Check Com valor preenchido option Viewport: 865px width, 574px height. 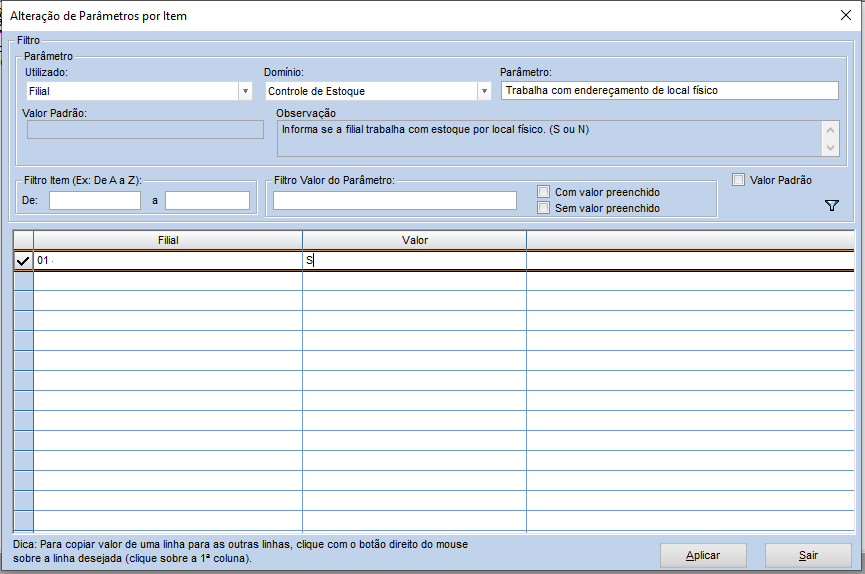click(x=543, y=192)
